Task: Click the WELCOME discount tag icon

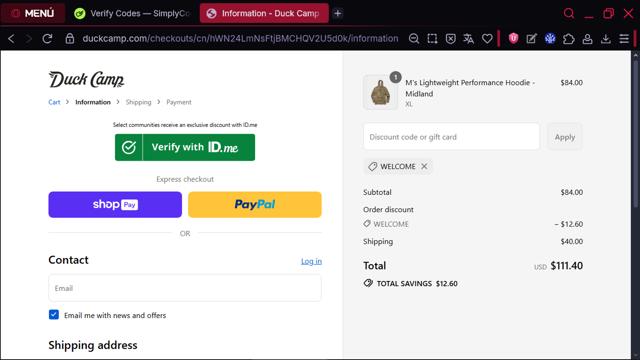Action: pyautogui.click(x=372, y=167)
